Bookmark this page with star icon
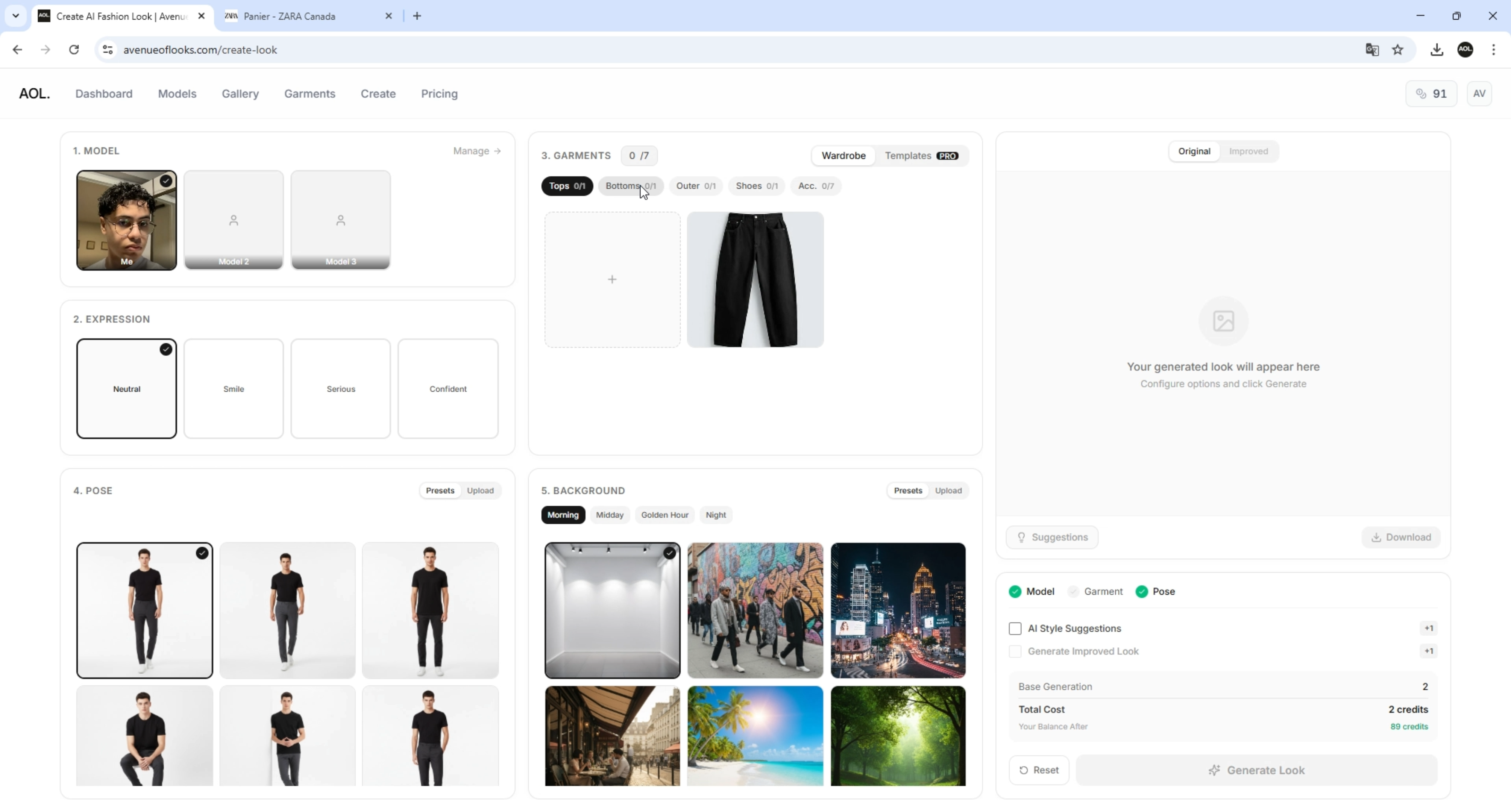Image resolution: width=1511 pixels, height=812 pixels. (1398, 50)
